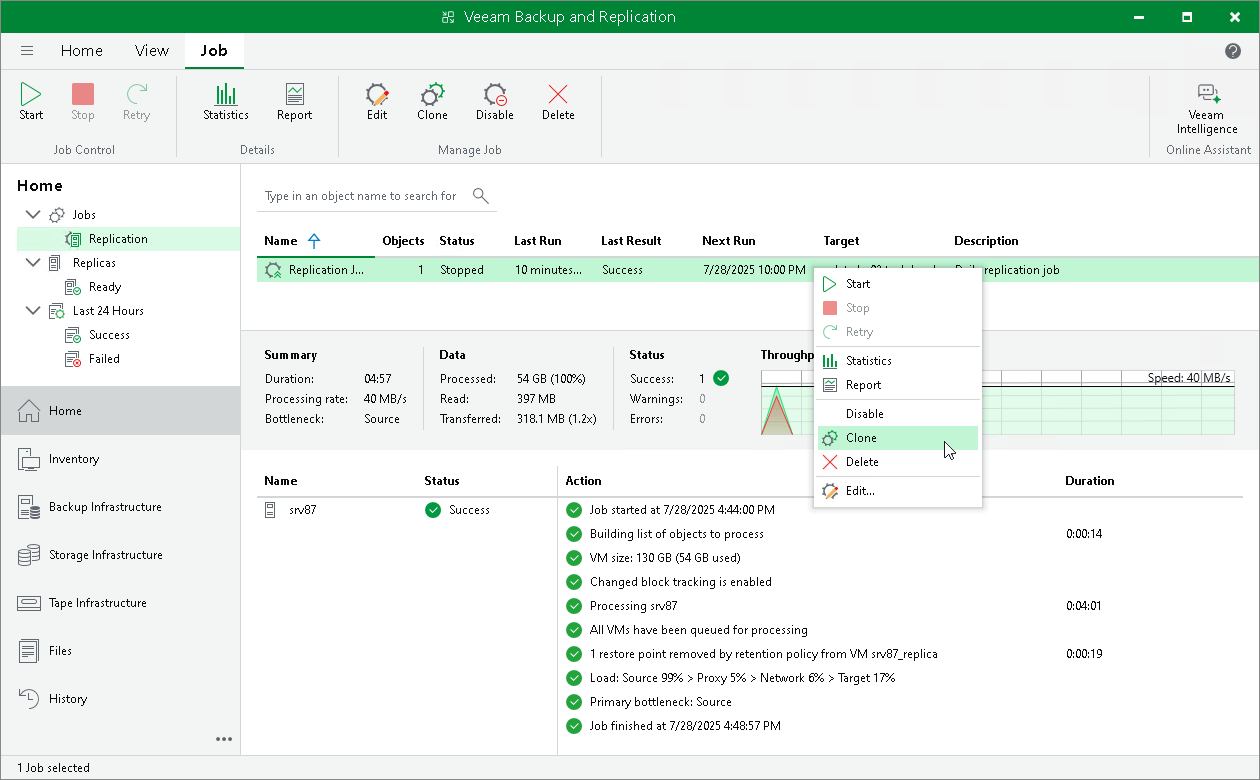Select the Home view in sidebar
The height and width of the screenshot is (780, 1260).
point(120,411)
